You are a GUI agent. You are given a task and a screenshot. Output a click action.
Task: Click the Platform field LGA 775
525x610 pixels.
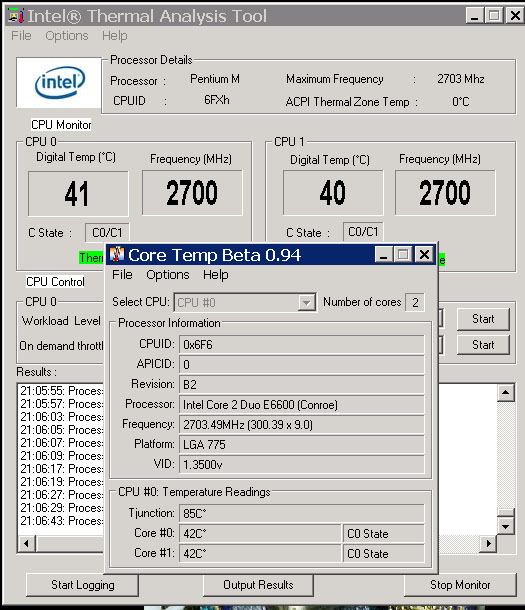coord(301,444)
